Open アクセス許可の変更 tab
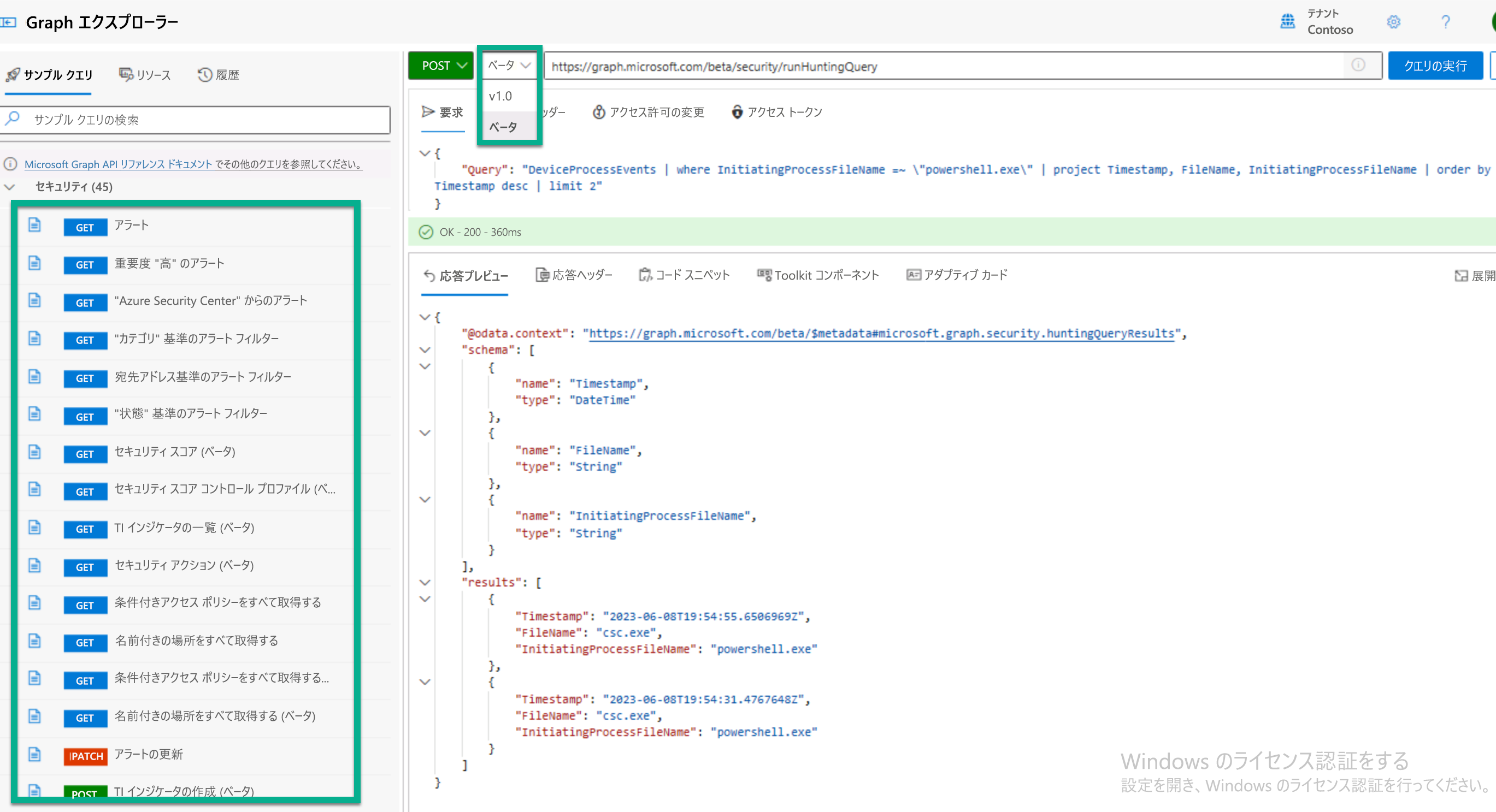The height and width of the screenshot is (812, 1496). click(648, 112)
